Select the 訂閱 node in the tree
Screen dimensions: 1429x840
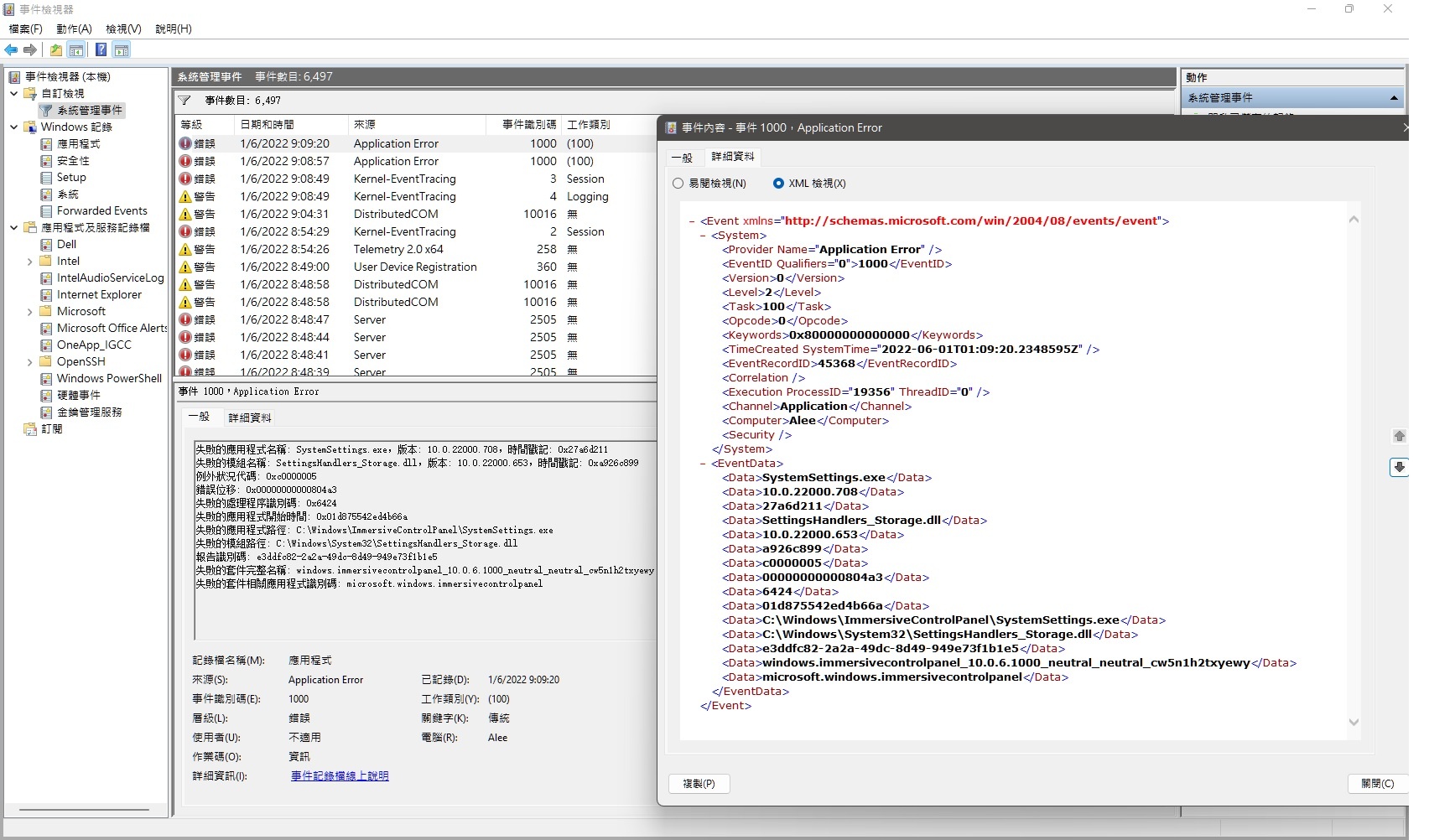(52, 429)
